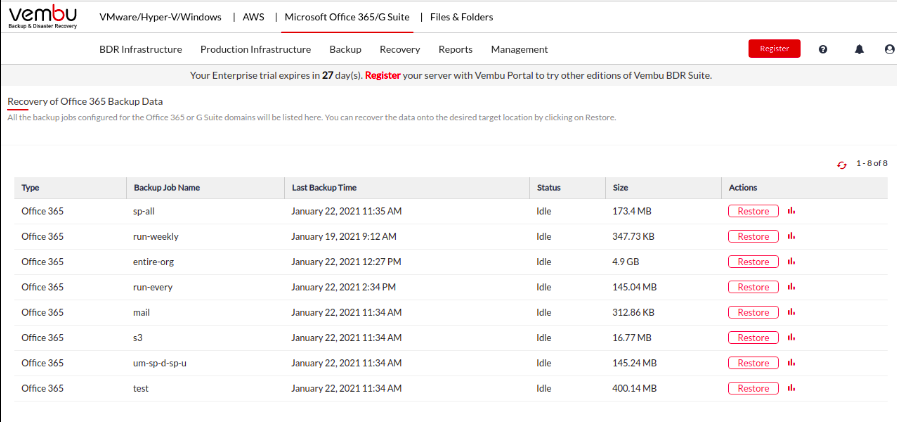This screenshot has width=897, height=422.
Task: Click the '1 - 8 of 8' pagination text
Action: [x=872, y=164]
